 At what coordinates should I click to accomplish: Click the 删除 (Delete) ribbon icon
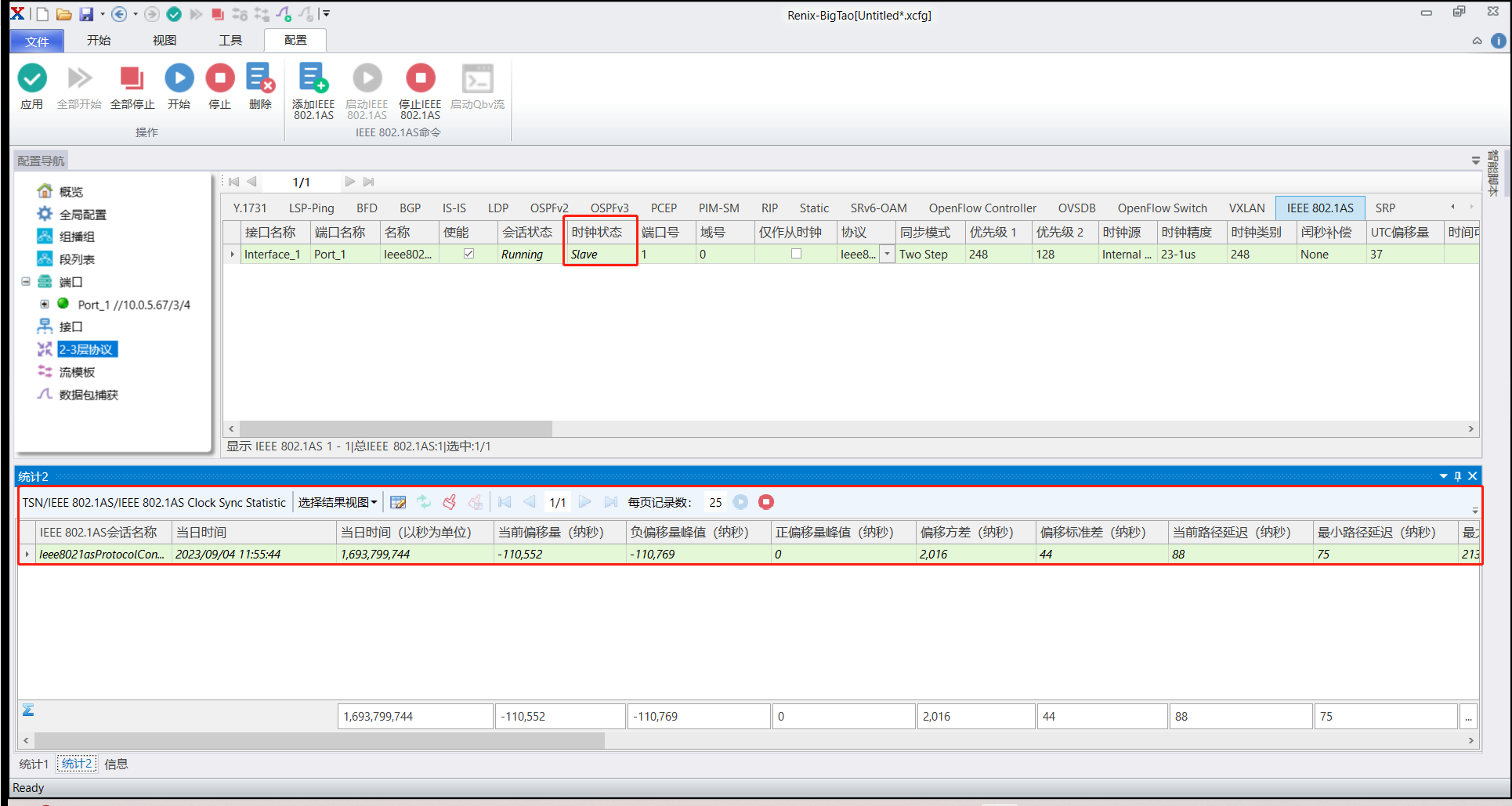point(260,78)
